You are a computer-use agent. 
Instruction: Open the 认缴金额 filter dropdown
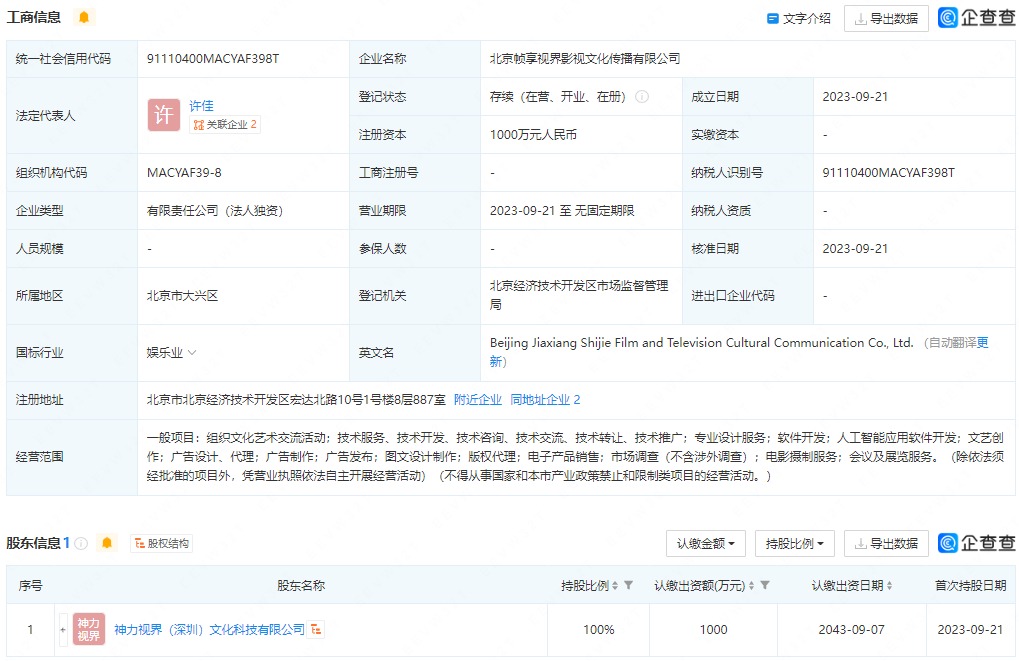pyautogui.click(x=706, y=543)
